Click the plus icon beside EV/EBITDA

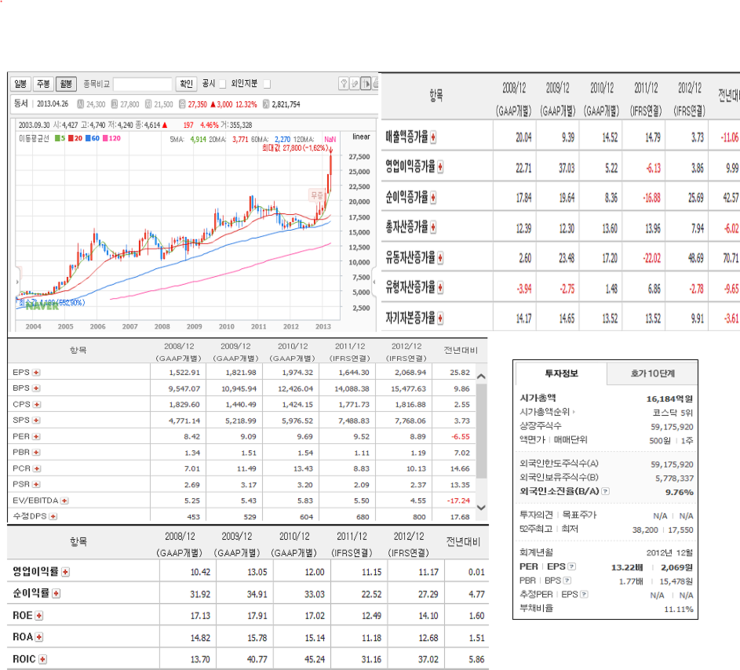pos(65,501)
